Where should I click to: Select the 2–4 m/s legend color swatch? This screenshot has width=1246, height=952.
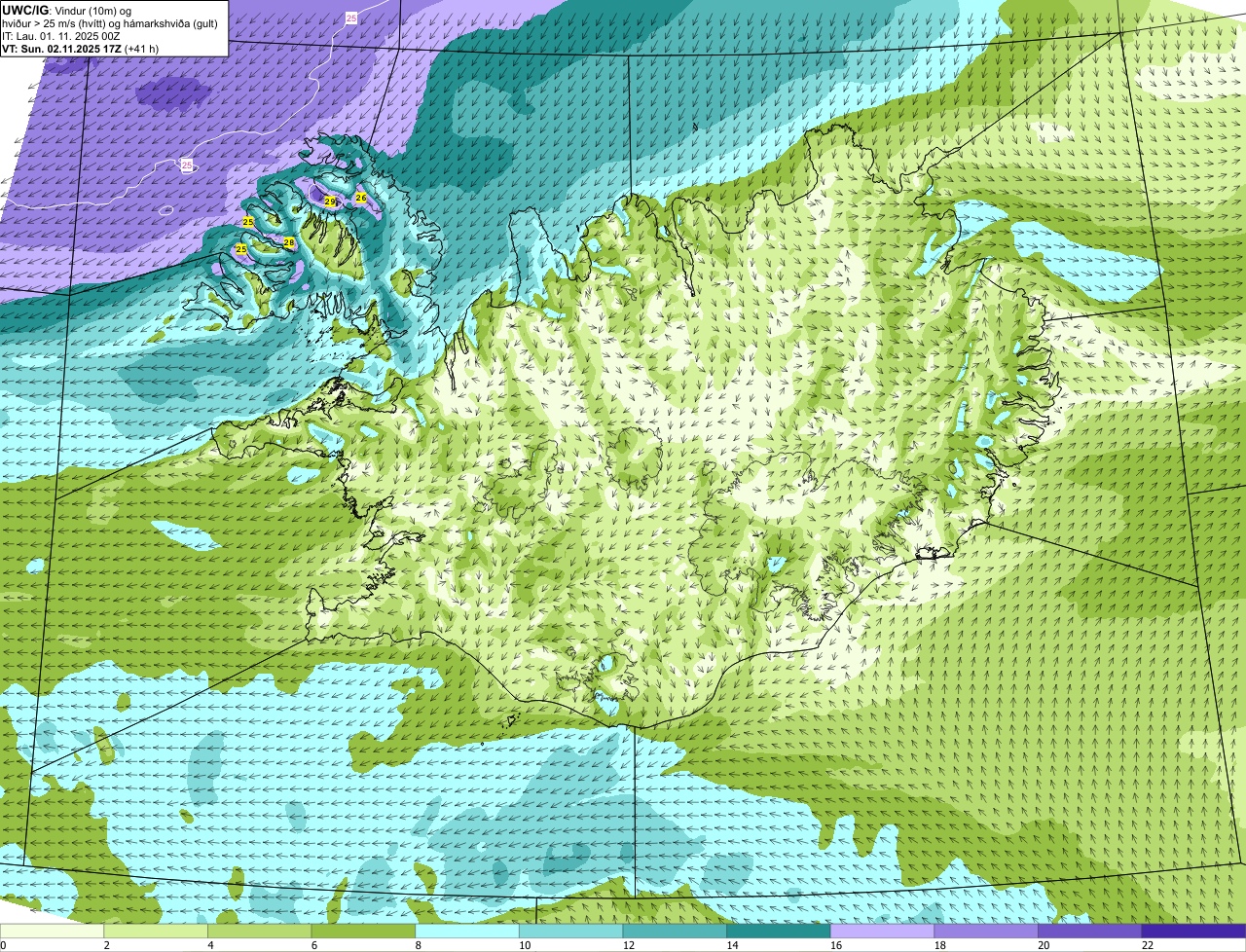pos(156,931)
